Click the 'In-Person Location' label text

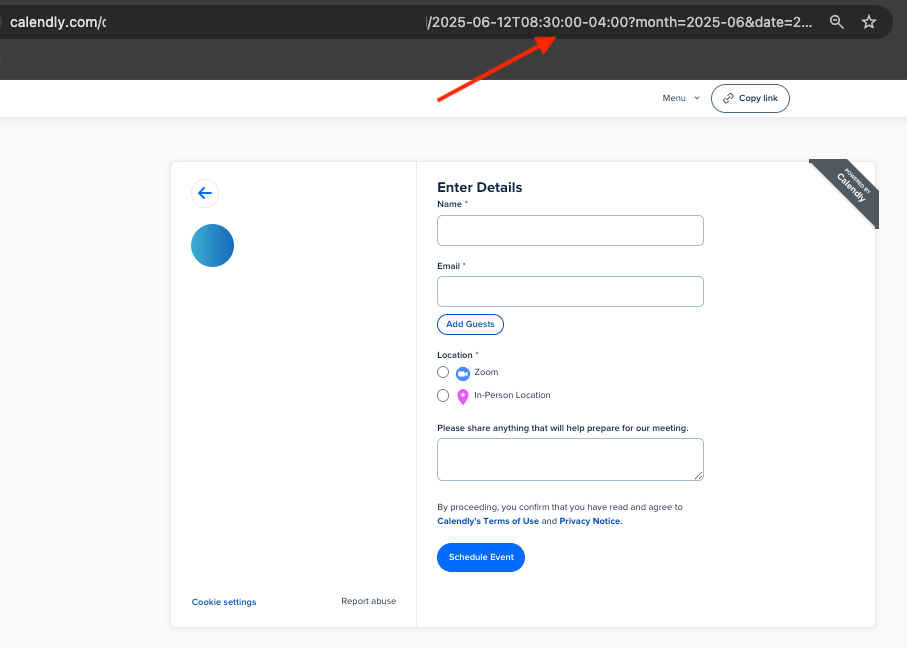(512, 395)
